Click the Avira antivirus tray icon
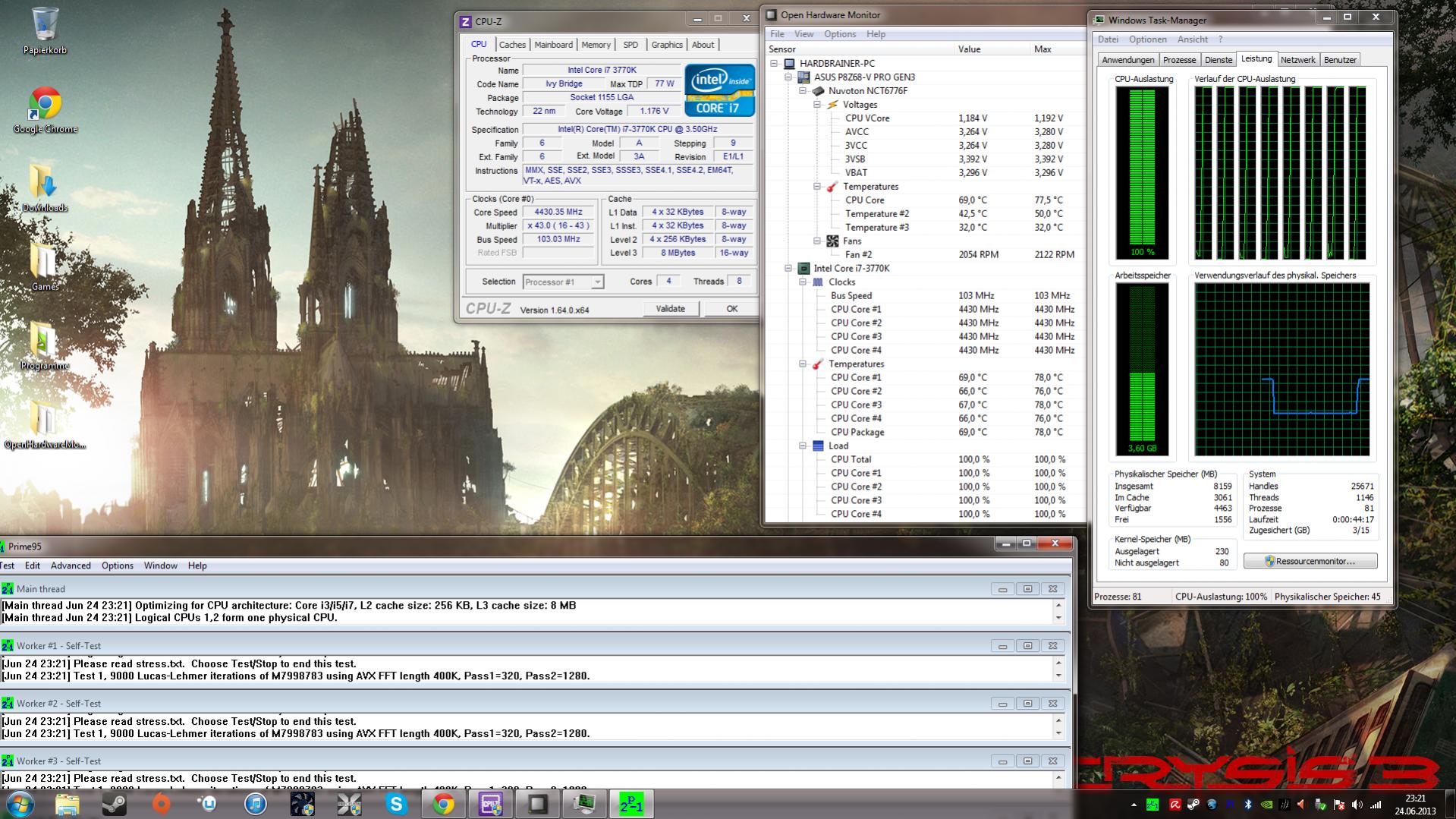This screenshot has width=1456, height=819. [x=1175, y=805]
